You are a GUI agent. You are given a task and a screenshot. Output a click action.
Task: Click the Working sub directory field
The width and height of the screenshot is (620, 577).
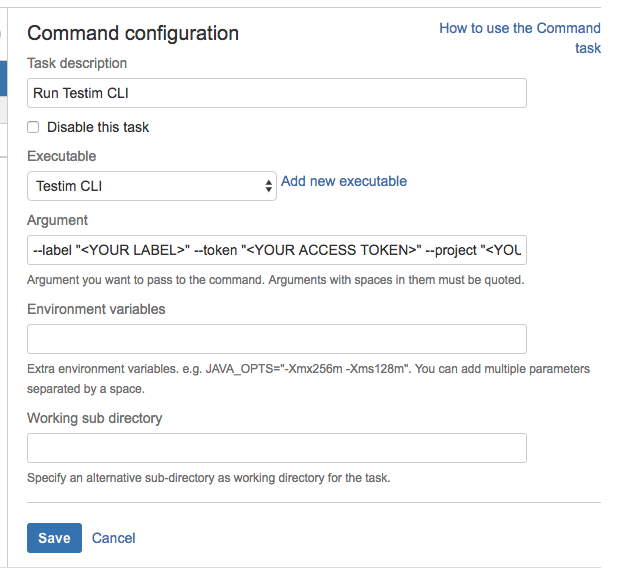coord(276,447)
